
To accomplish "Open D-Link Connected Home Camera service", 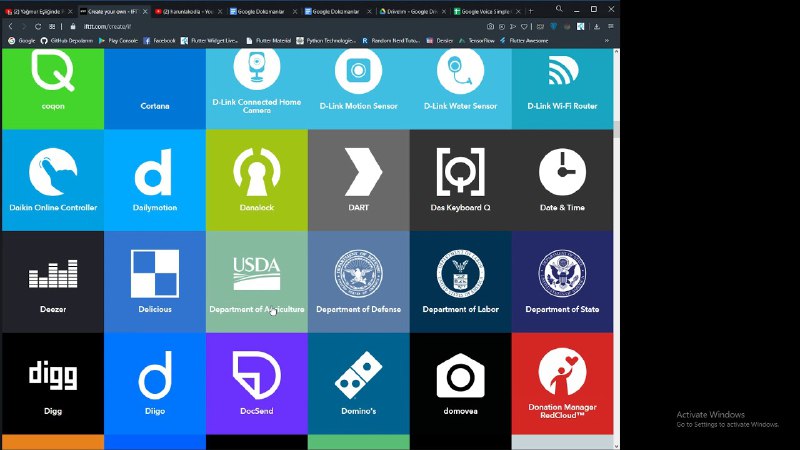I will tap(257, 89).
